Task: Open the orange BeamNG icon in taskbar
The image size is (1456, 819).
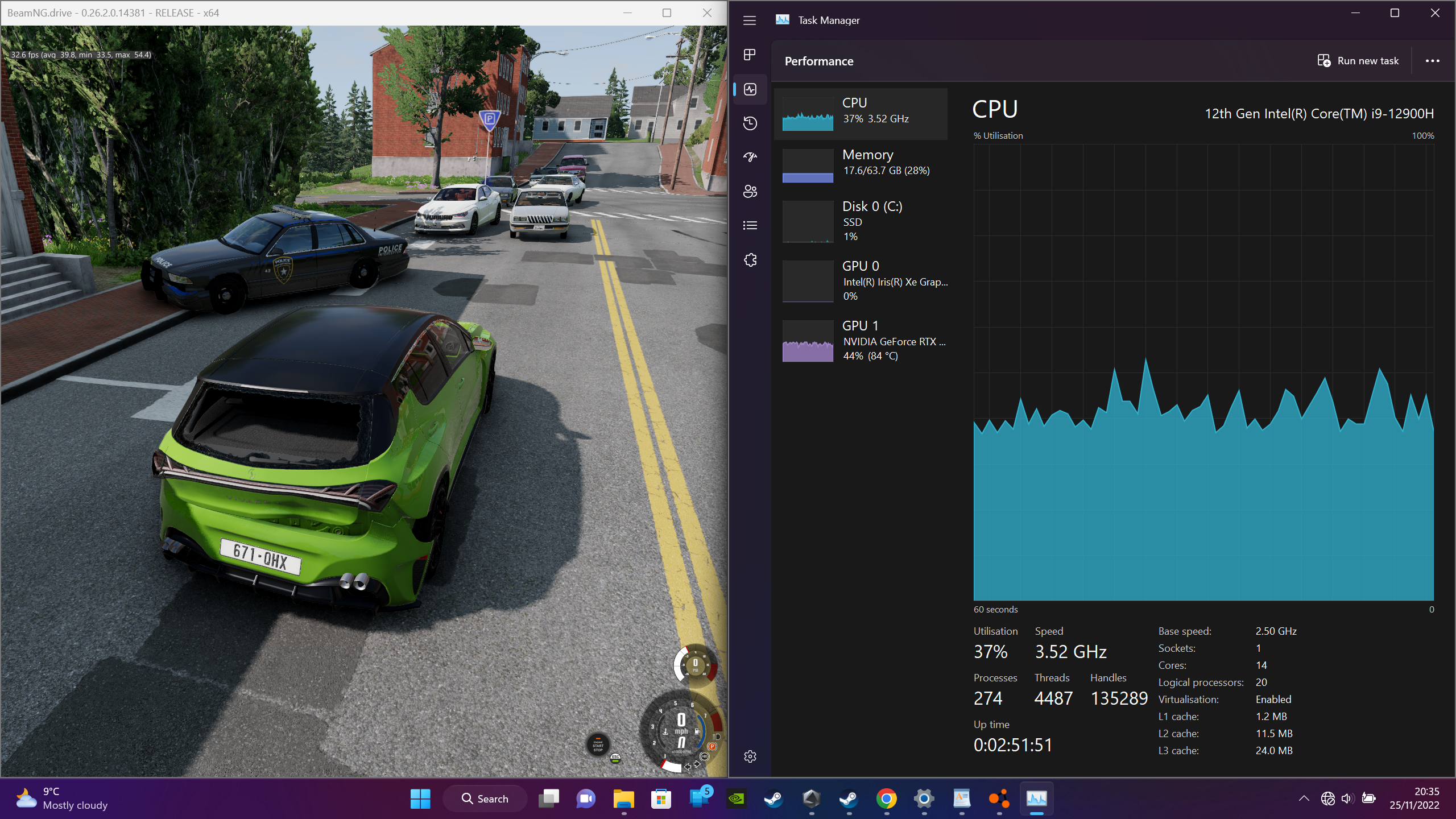Action: click(999, 799)
